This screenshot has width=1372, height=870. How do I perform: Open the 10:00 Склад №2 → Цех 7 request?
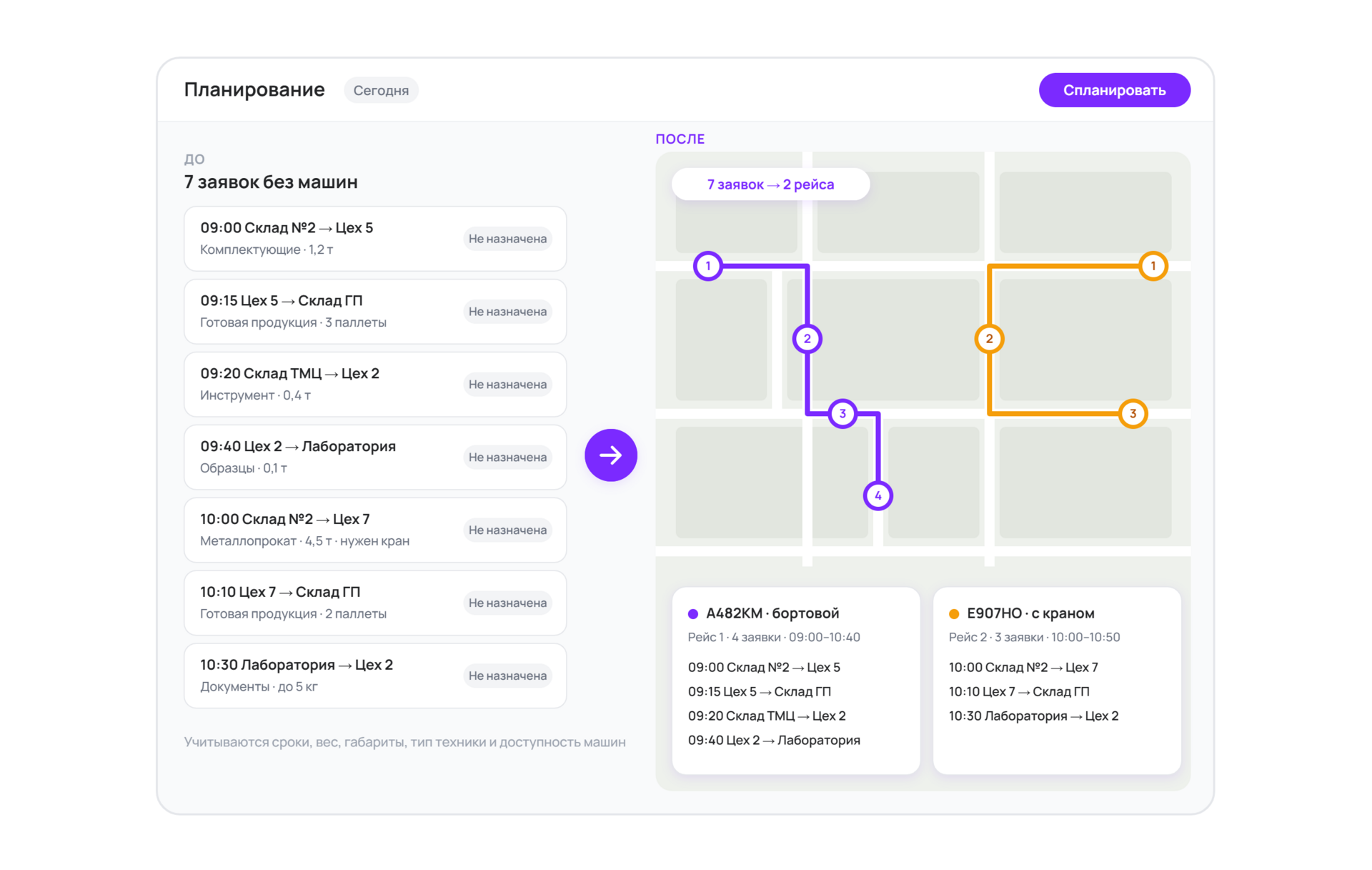coord(375,530)
